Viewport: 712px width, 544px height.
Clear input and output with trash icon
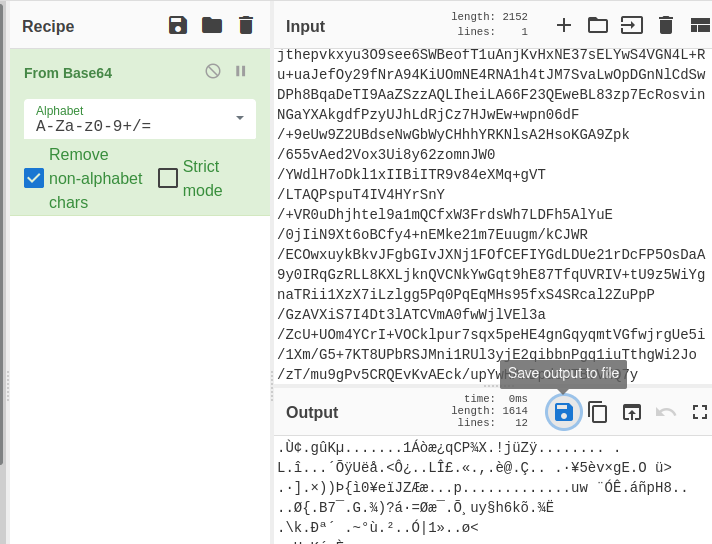(666, 25)
